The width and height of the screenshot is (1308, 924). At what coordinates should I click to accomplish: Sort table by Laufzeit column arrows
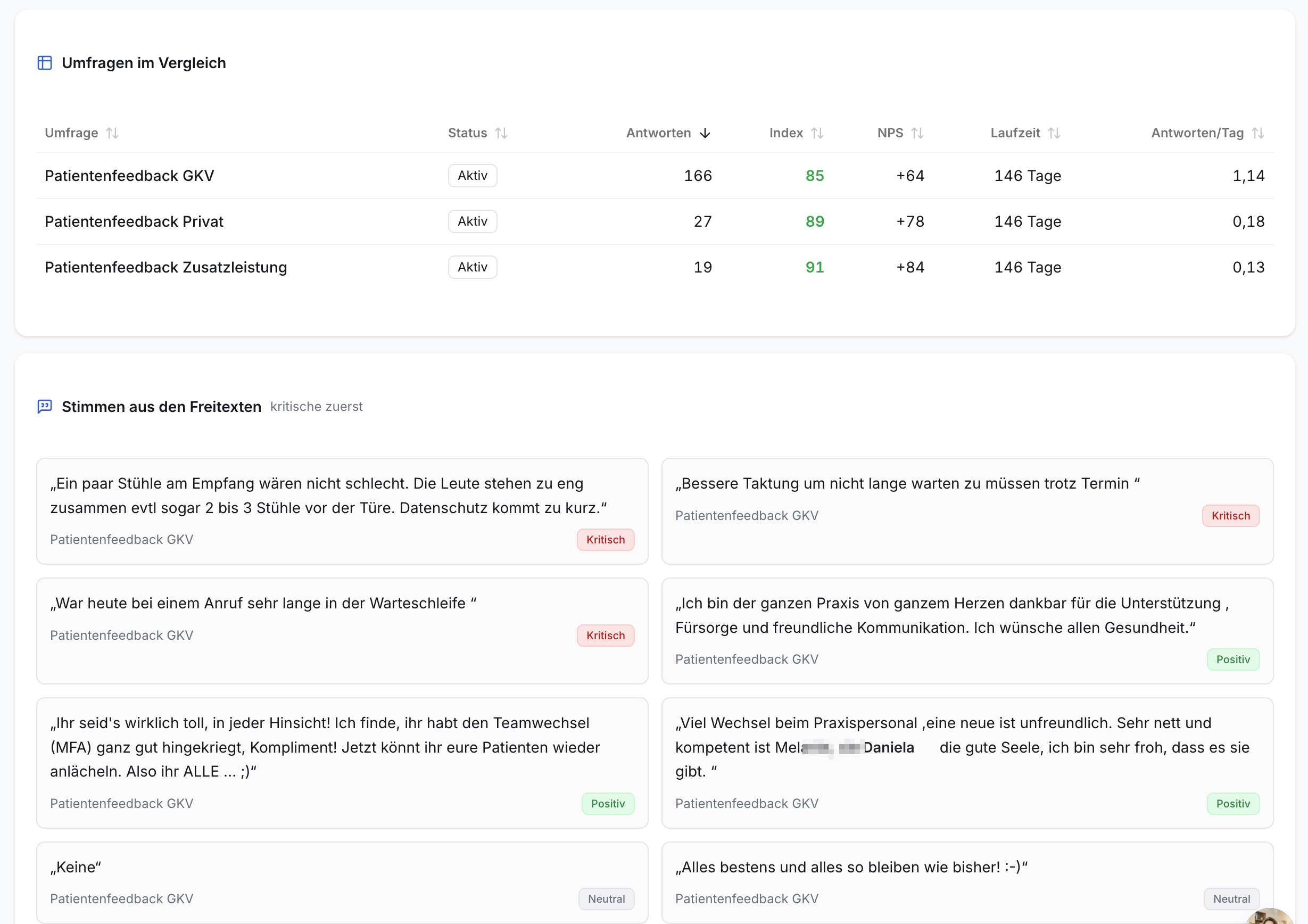coord(1055,133)
